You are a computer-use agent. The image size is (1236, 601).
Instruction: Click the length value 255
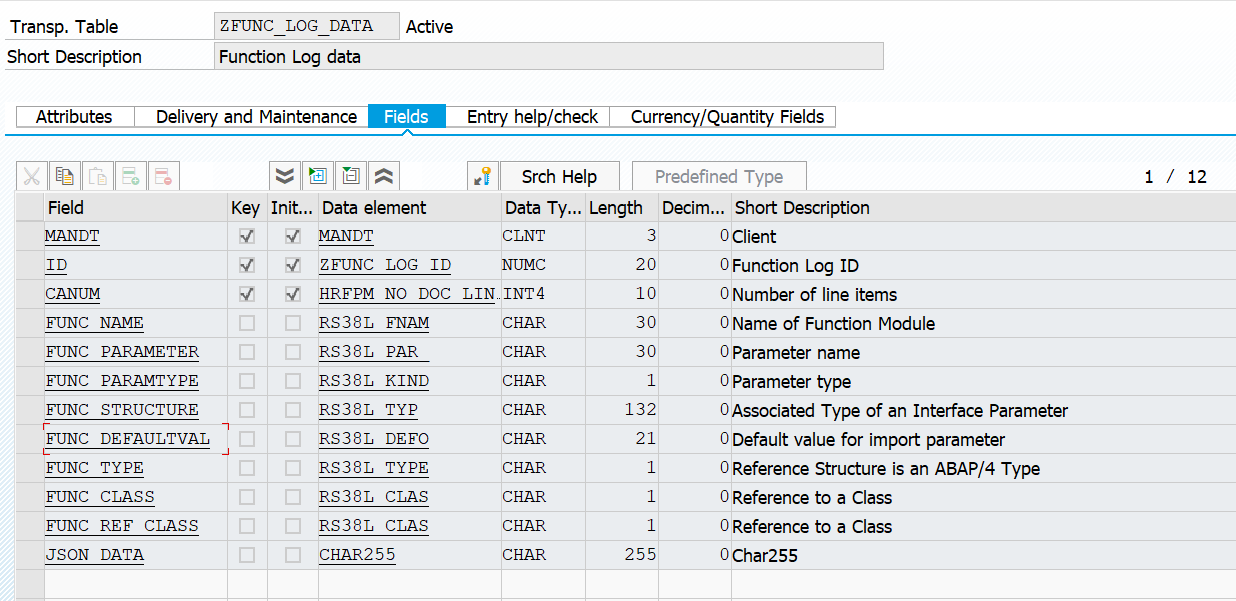(639, 555)
